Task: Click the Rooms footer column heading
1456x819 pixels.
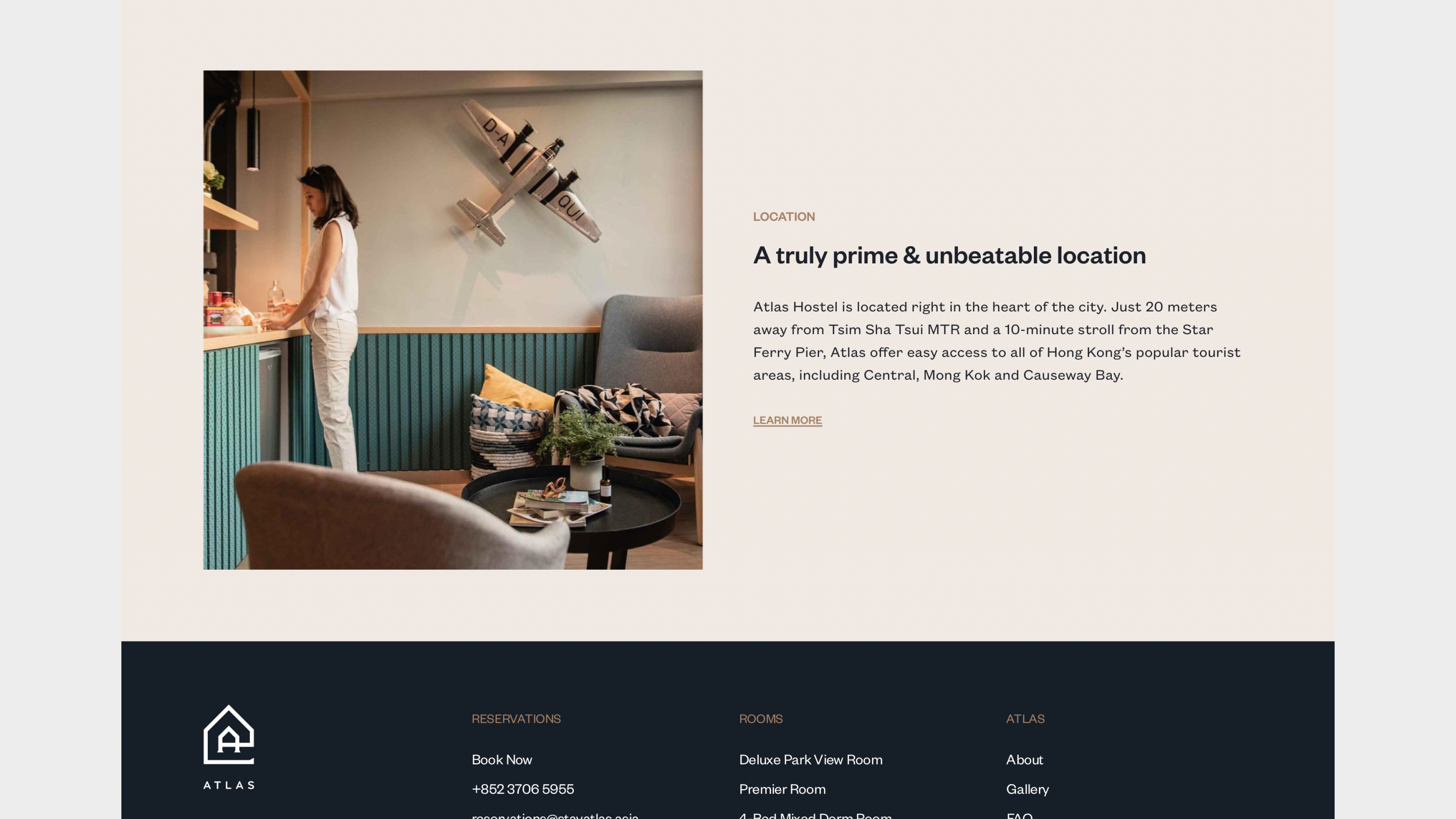Action: point(761,718)
